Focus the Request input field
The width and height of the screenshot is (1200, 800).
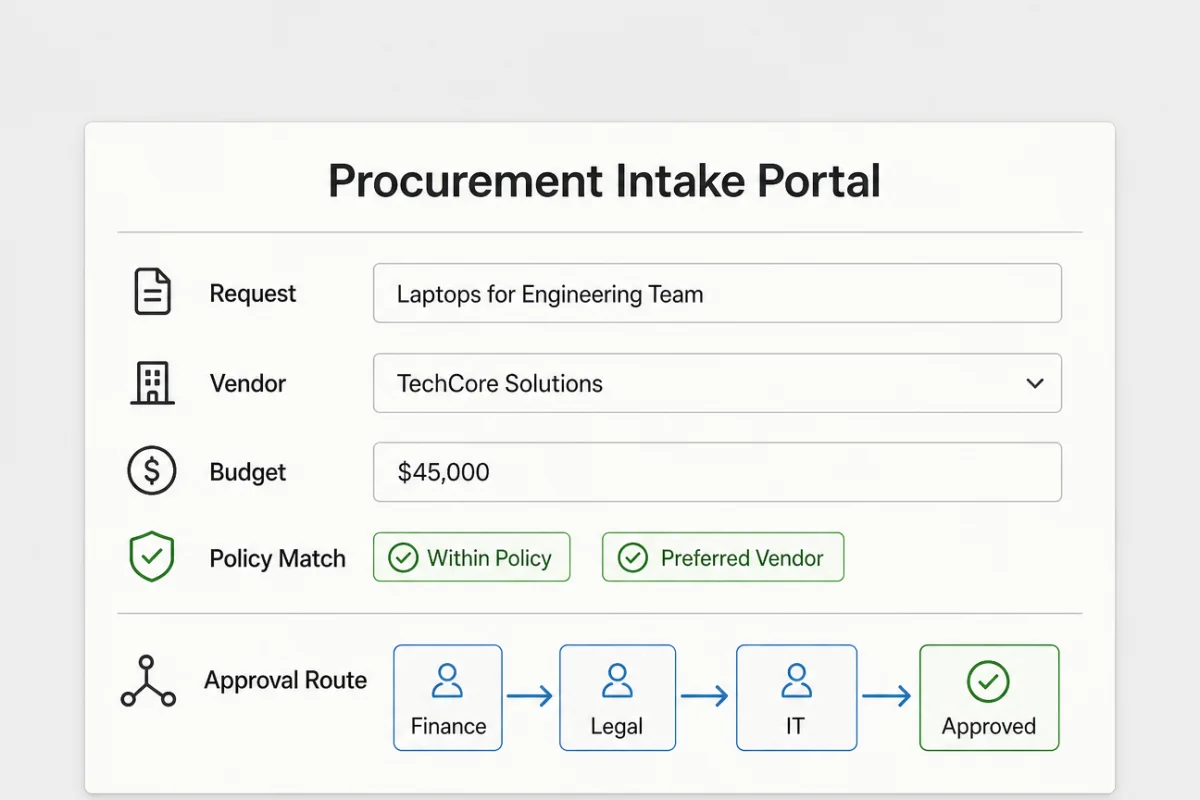coord(717,293)
